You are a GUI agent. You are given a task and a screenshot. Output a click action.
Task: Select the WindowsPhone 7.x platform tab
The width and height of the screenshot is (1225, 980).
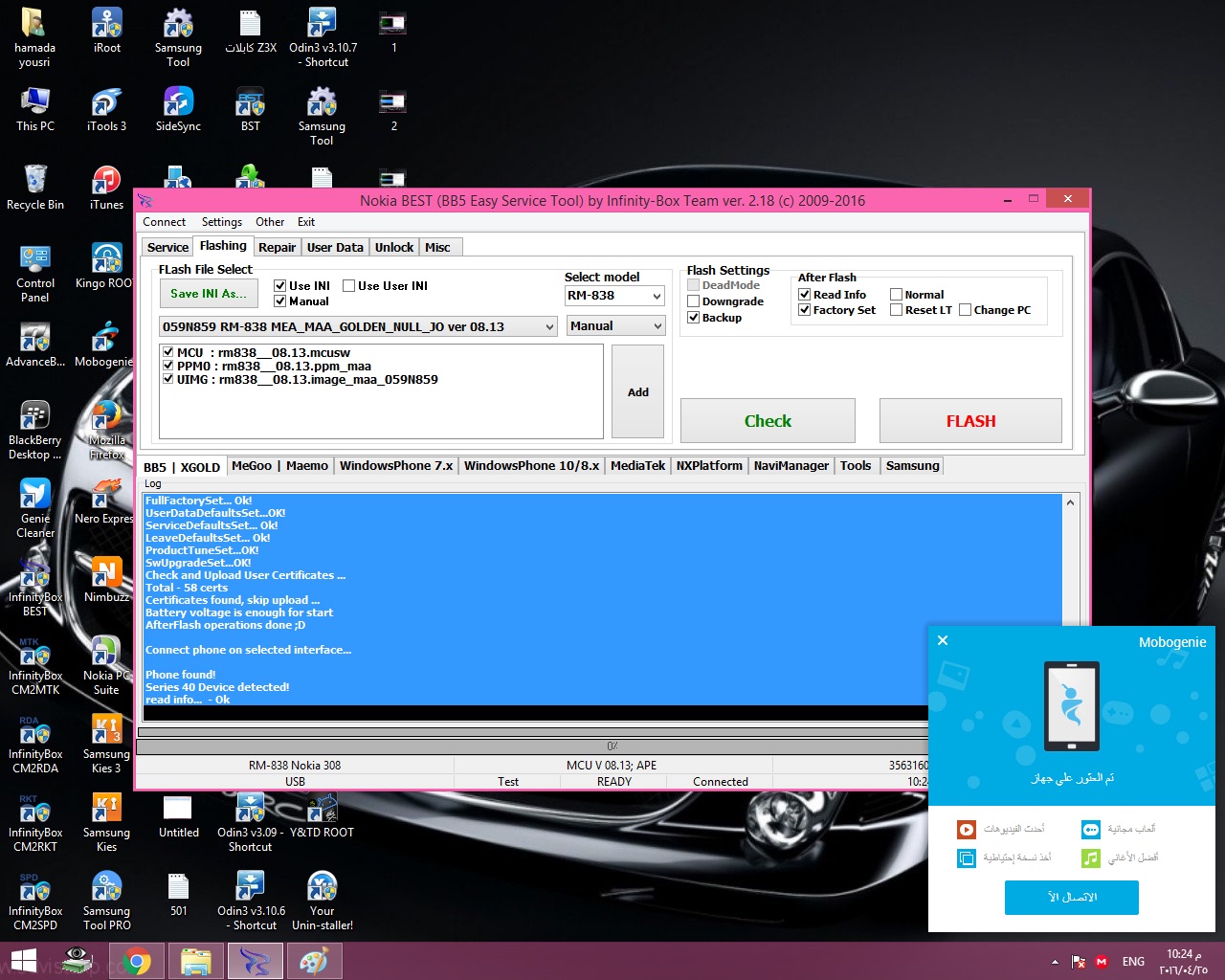click(396, 466)
